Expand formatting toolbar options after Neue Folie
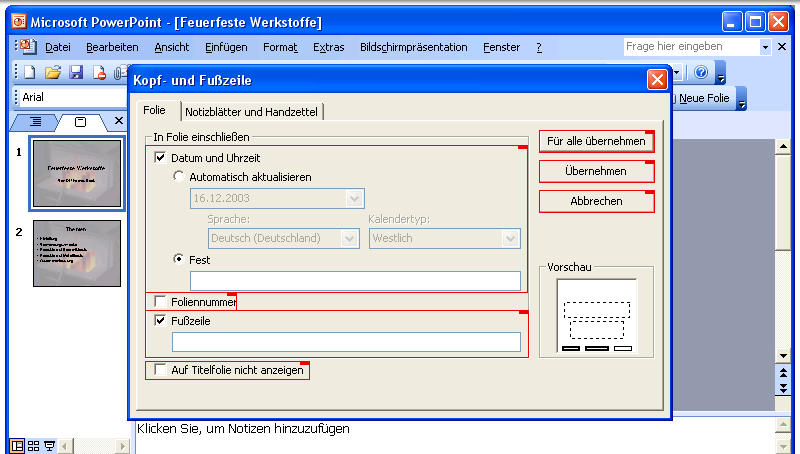Image resolution: width=800 pixels, height=454 pixels. [742, 98]
